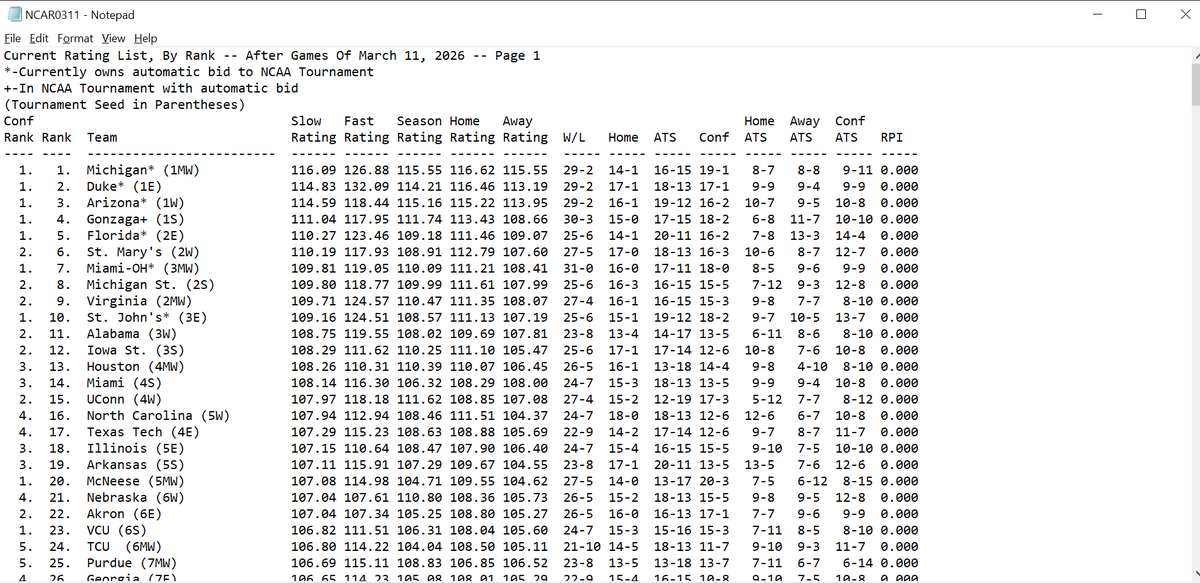Image resolution: width=1200 pixels, height=583 pixels.
Task: Click the text 'Iowa St. (3S)'
Action: (x=136, y=350)
